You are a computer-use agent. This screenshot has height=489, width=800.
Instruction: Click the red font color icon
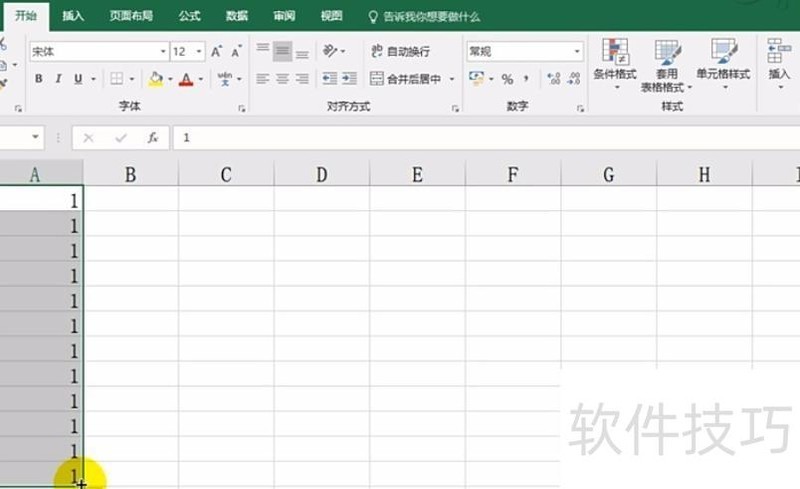(x=186, y=79)
